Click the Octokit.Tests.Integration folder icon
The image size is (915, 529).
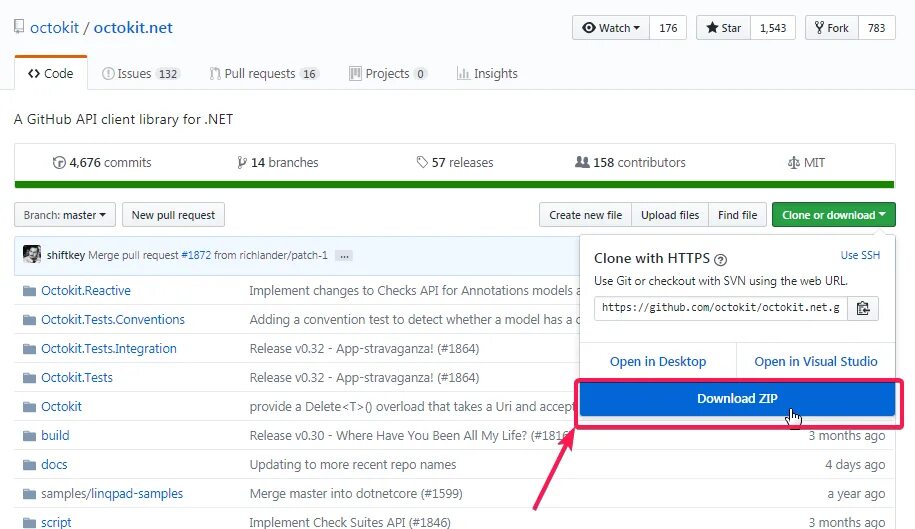point(29,349)
